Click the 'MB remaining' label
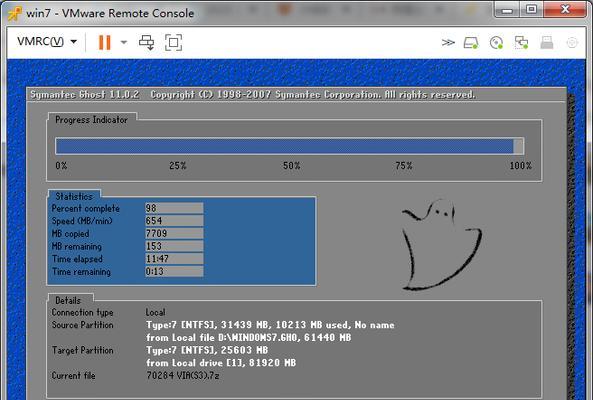The height and width of the screenshot is (400, 593). click(x=77, y=247)
